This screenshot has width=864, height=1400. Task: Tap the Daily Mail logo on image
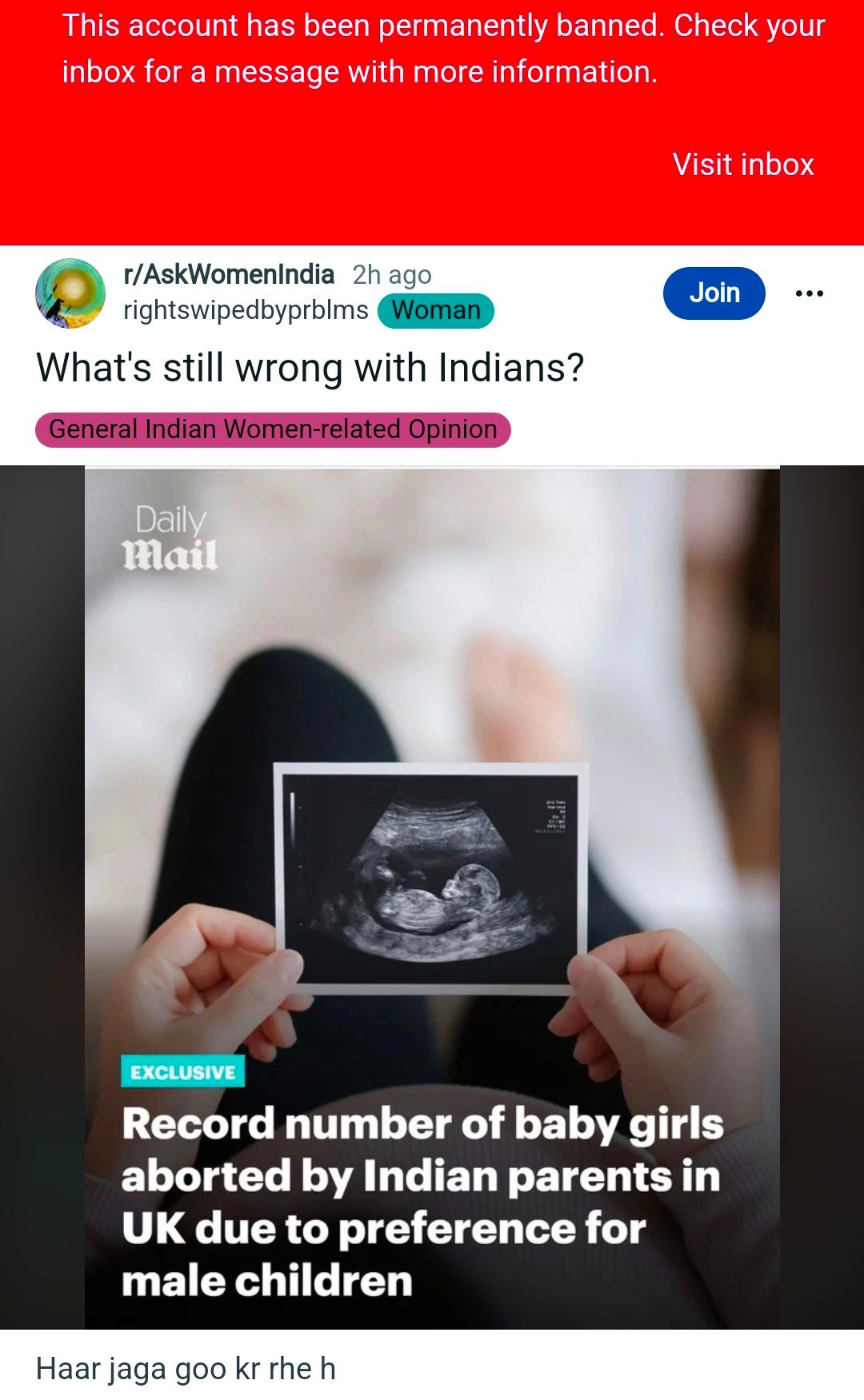[x=170, y=537]
